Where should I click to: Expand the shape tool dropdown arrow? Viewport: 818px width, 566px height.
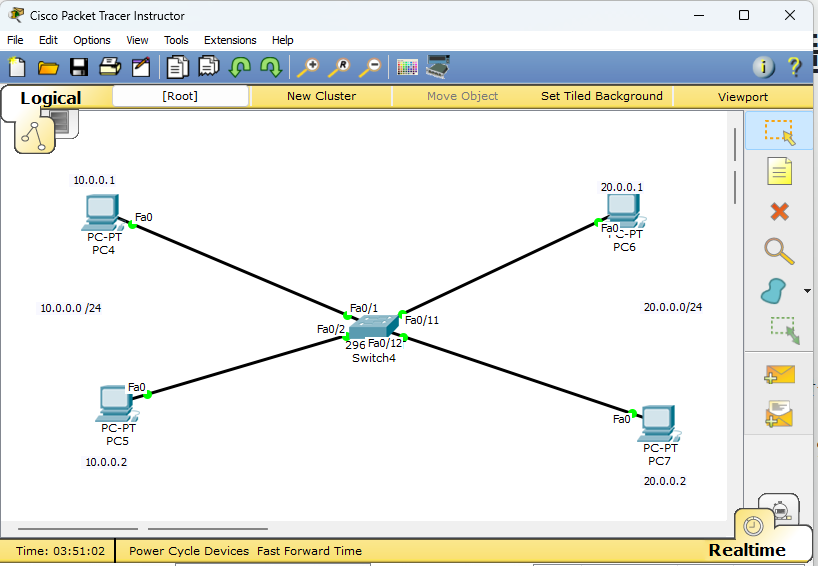point(807,291)
